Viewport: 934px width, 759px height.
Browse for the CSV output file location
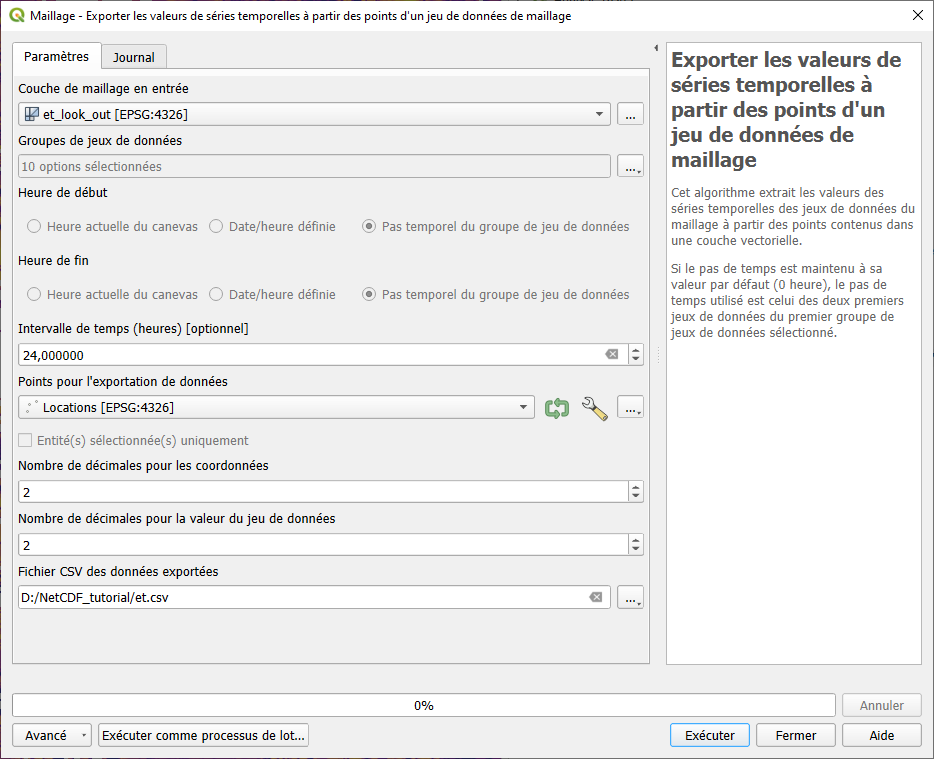pyautogui.click(x=630, y=598)
